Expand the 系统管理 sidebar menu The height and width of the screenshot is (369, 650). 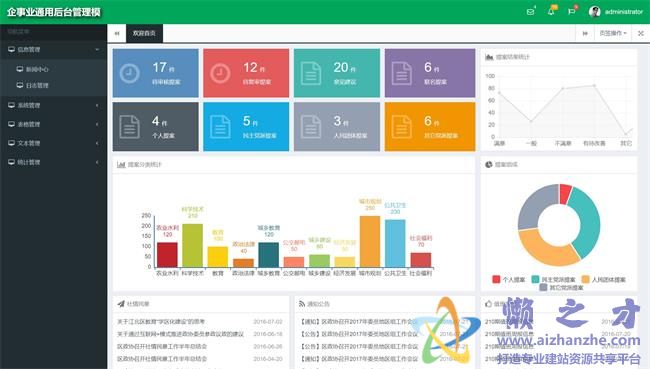pos(53,105)
